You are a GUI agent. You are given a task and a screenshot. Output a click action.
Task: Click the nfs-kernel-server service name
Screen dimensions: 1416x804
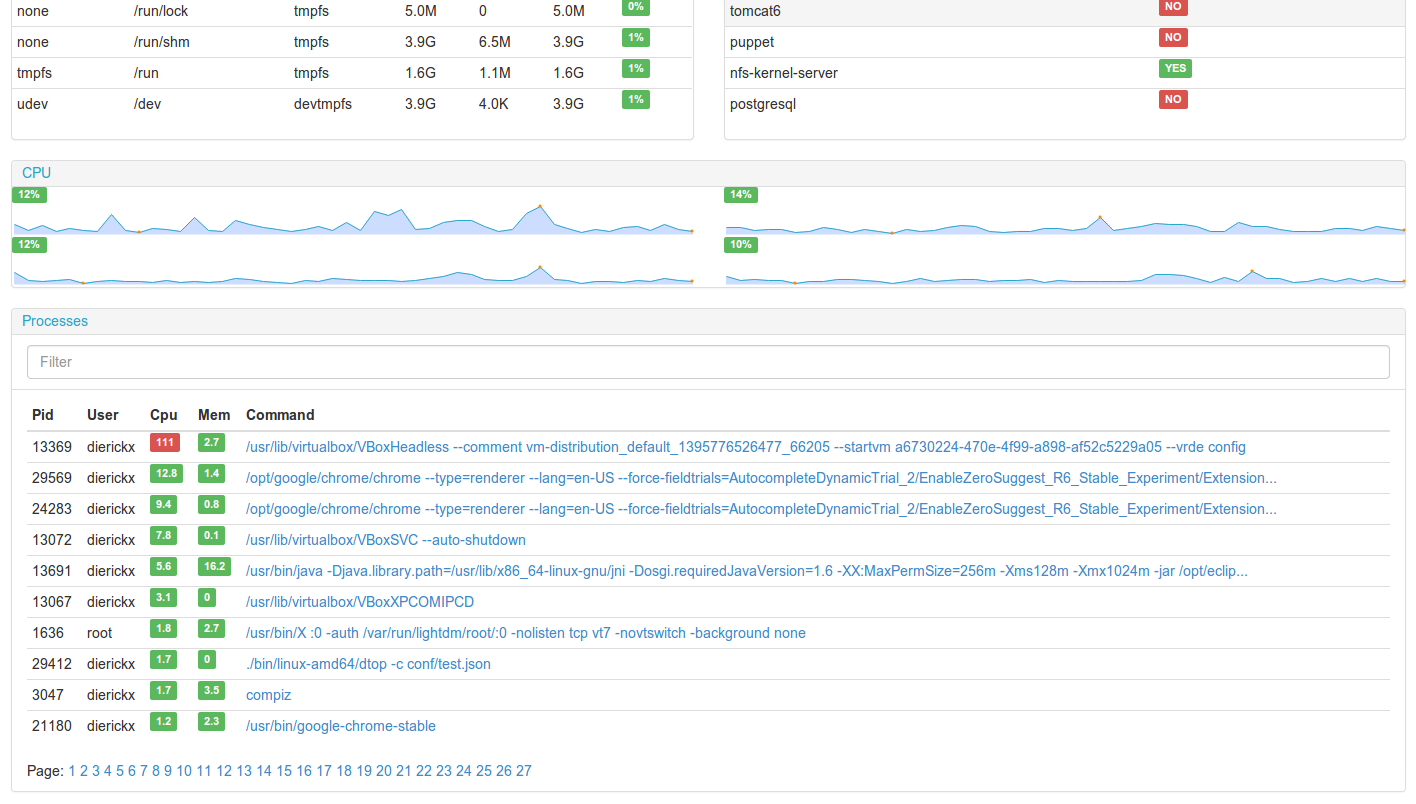pyautogui.click(x=784, y=73)
